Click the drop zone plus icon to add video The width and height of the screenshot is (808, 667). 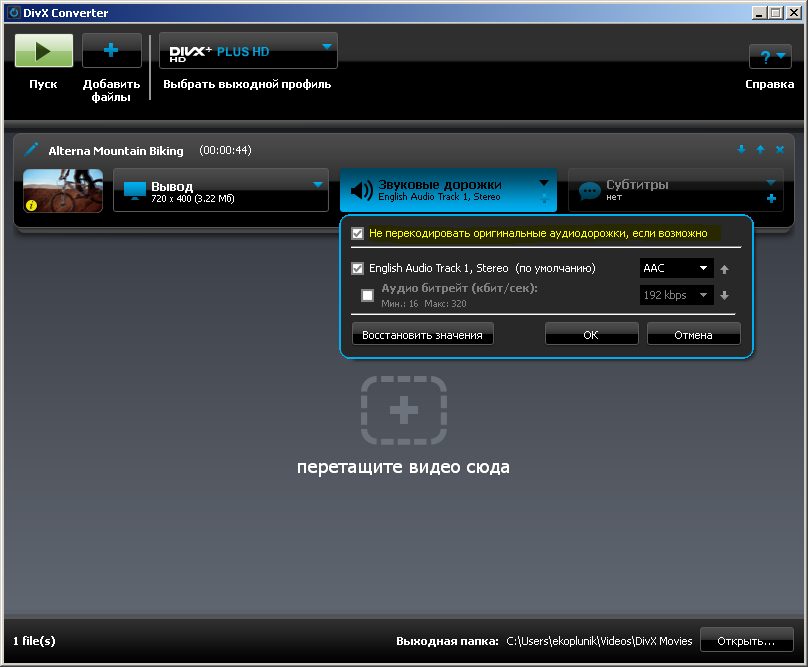click(403, 410)
